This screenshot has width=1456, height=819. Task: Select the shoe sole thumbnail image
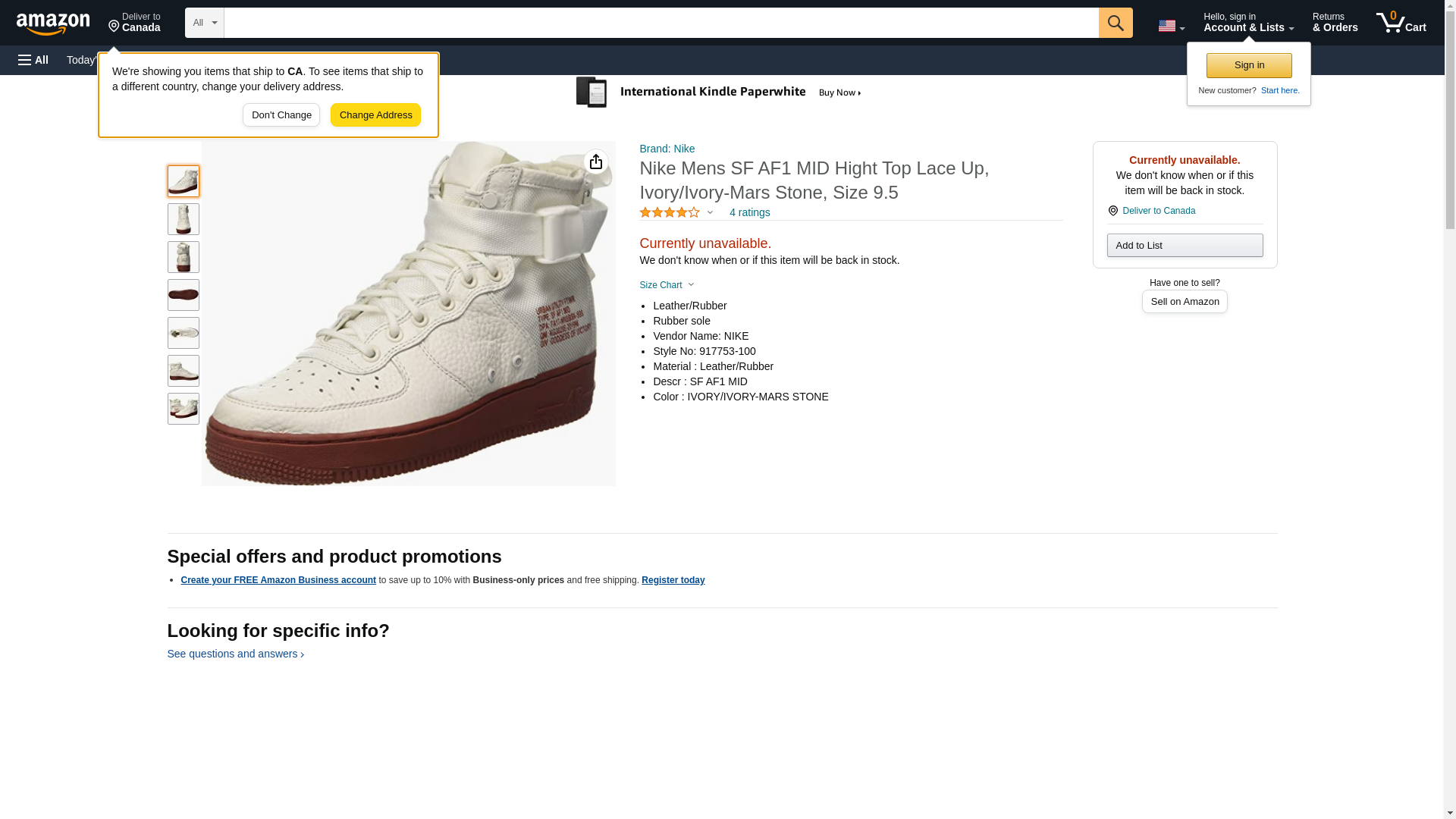(x=184, y=295)
